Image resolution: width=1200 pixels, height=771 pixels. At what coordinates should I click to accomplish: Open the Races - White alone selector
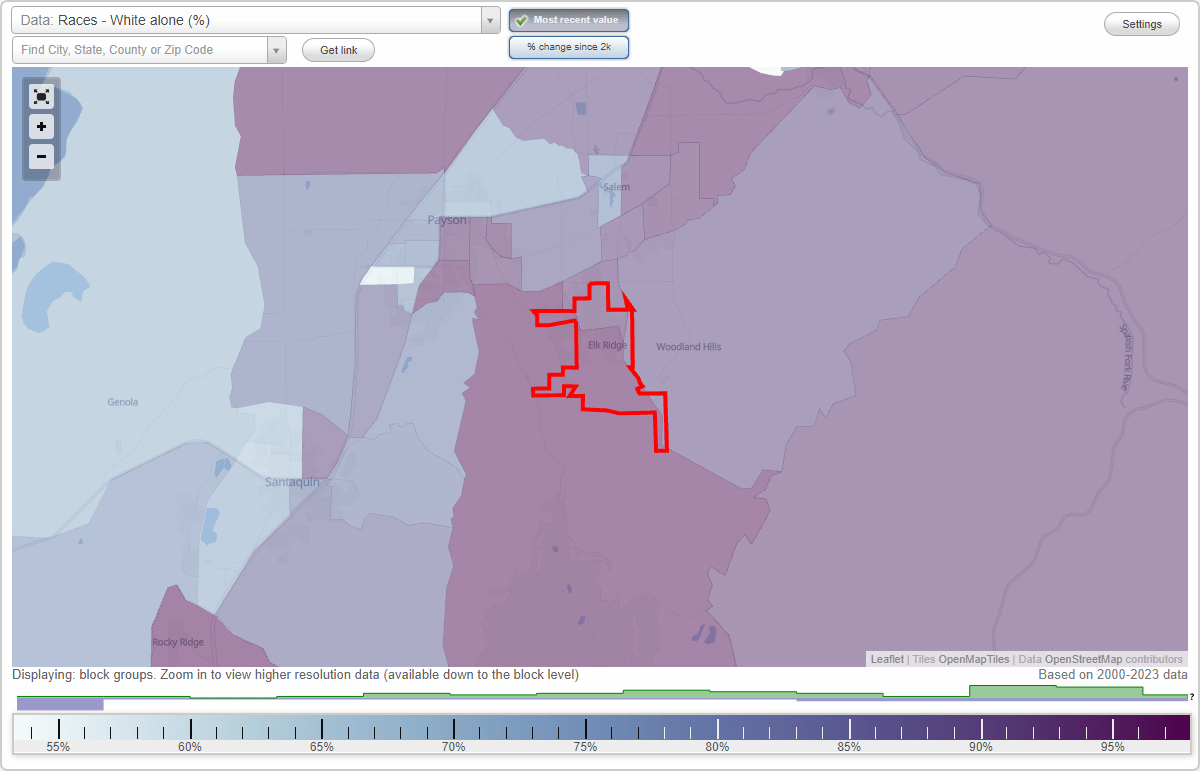point(250,20)
